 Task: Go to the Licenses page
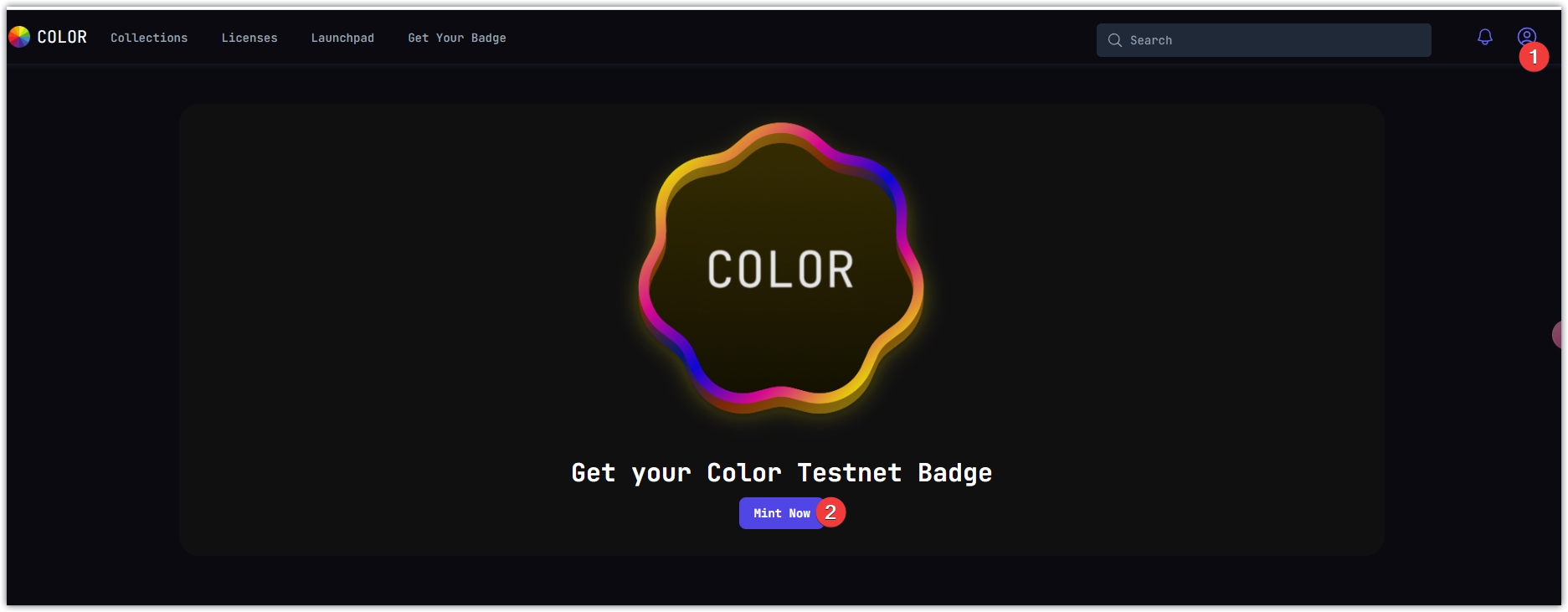click(x=249, y=38)
